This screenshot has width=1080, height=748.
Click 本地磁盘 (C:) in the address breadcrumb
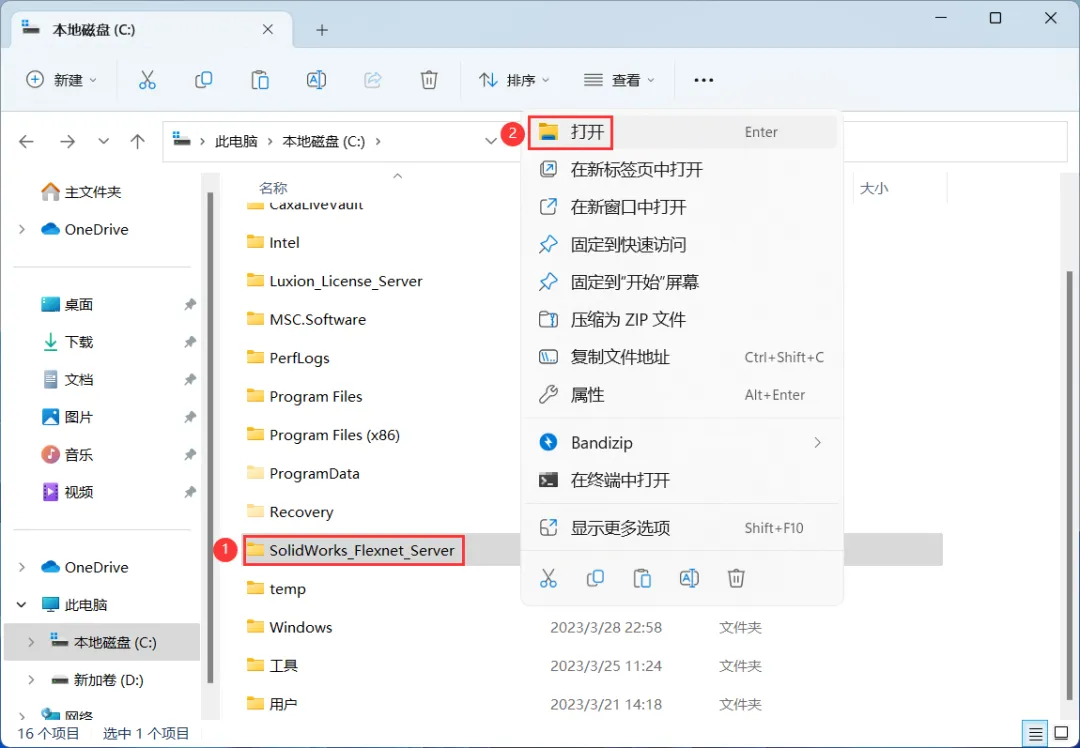click(x=324, y=141)
